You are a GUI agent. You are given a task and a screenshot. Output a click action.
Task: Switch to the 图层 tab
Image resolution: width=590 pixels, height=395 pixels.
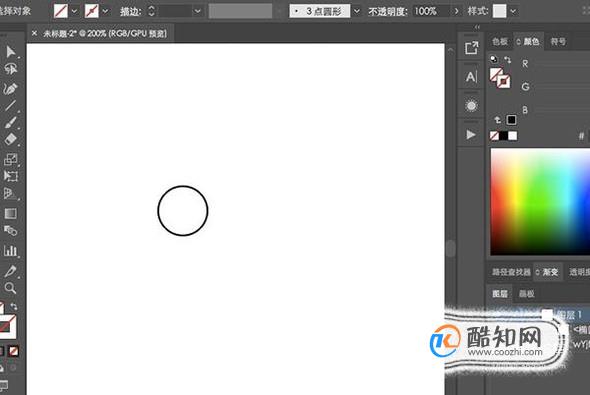click(x=500, y=294)
